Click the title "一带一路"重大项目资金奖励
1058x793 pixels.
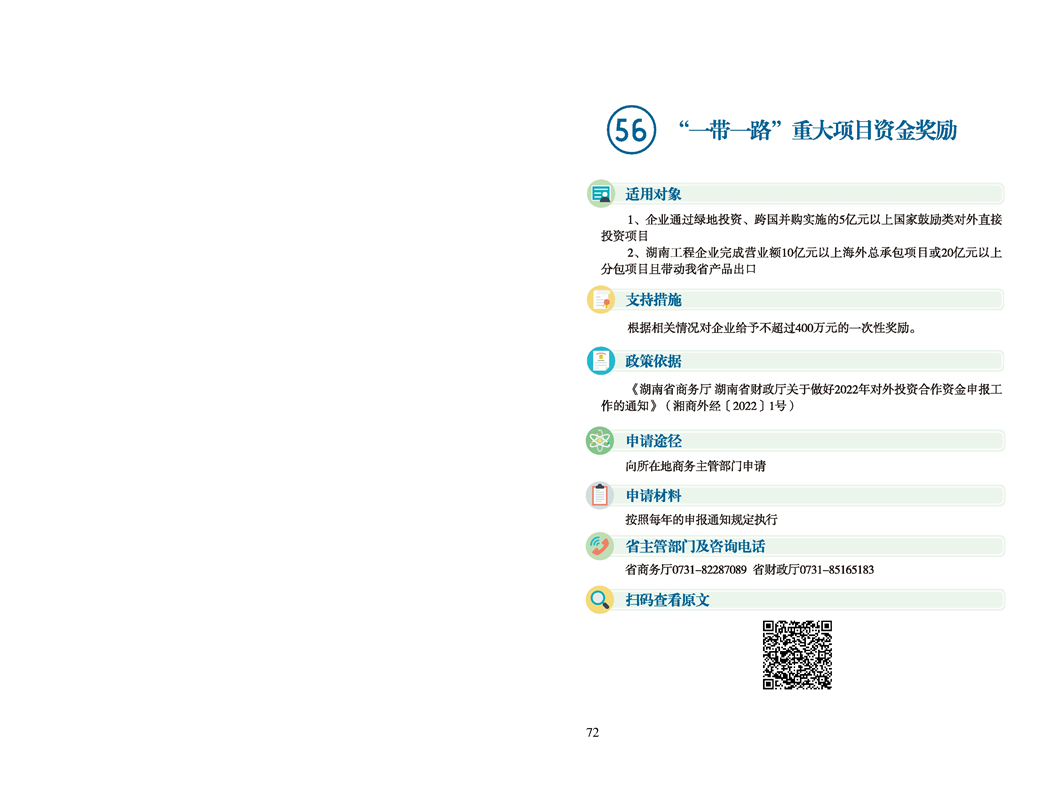[x=818, y=130]
